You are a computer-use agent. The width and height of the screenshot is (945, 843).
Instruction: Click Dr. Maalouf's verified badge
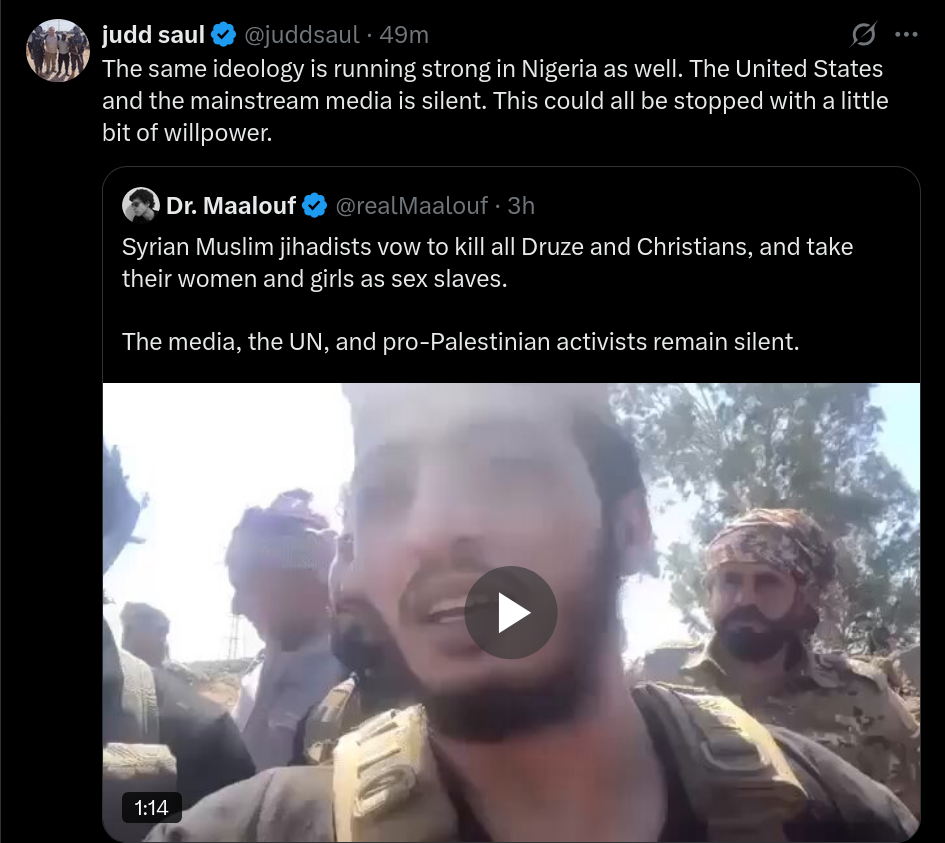pos(314,205)
